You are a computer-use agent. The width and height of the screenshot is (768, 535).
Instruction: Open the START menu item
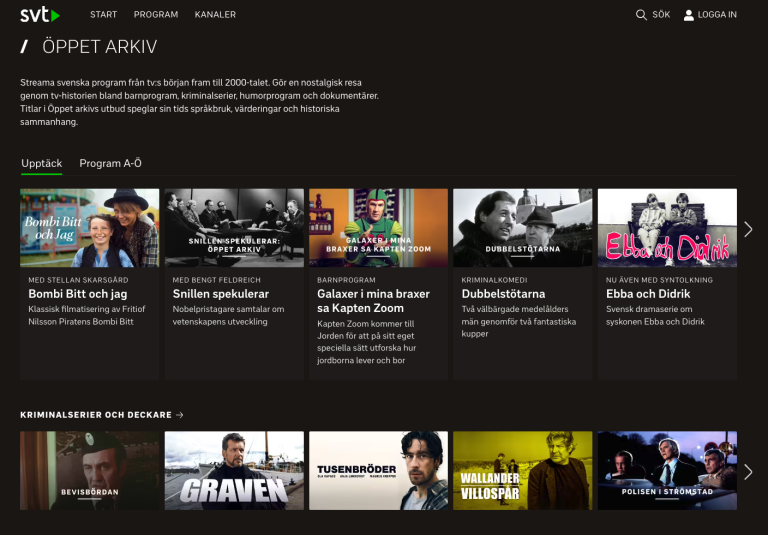tap(103, 15)
